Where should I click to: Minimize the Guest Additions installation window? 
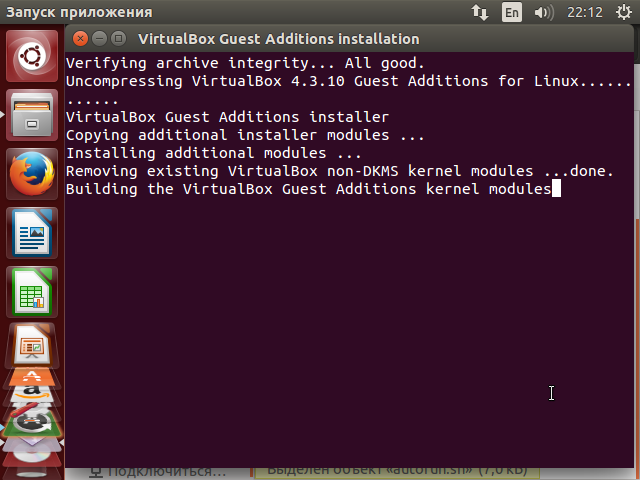[99, 39]
